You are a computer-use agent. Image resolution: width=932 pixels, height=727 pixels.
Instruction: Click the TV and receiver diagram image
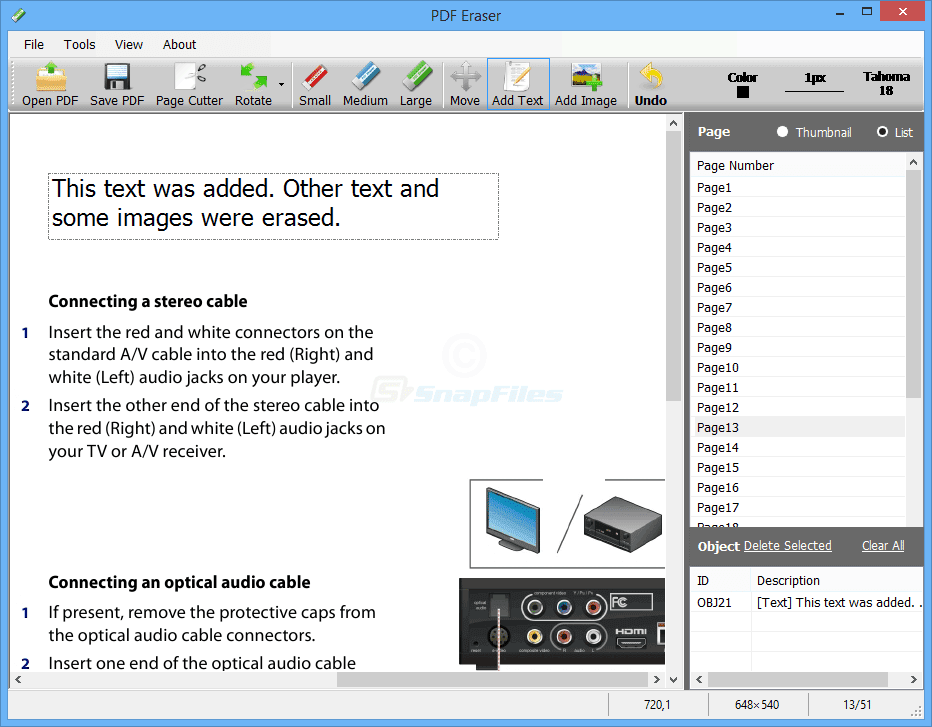tap(567, 524)
